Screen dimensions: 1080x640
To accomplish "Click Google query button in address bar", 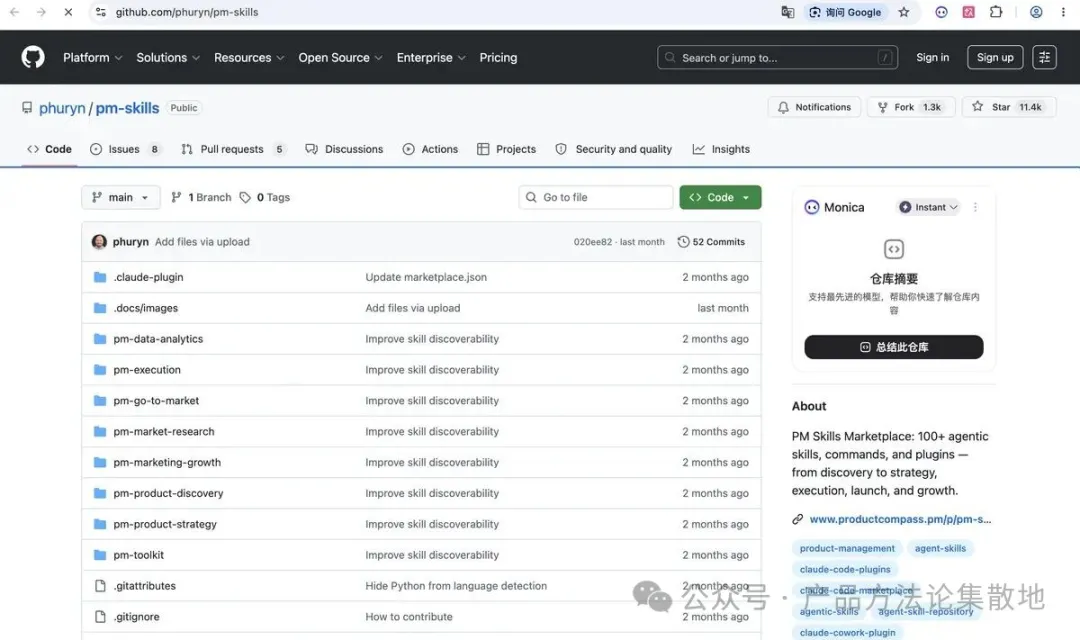I will pyautogui.click(x=846, y=12).
